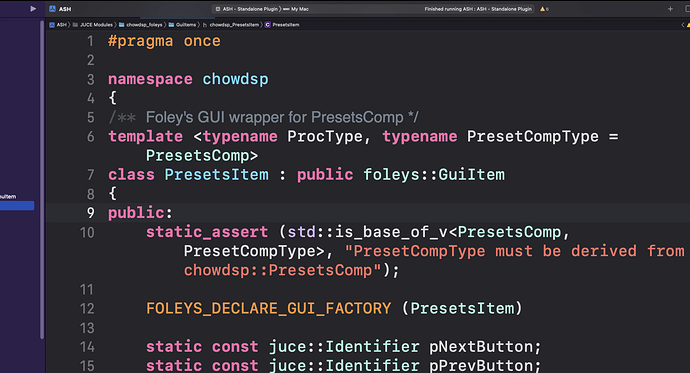The height and width of the screenshot is (373, 690).
Task: Click 'PresetCompType' on line 6
Action: pyautogui.click(x=532, y=137)
